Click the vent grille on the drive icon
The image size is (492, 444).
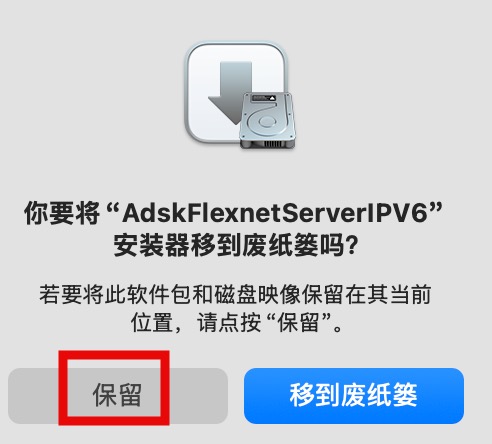click(x=273, y=144)
